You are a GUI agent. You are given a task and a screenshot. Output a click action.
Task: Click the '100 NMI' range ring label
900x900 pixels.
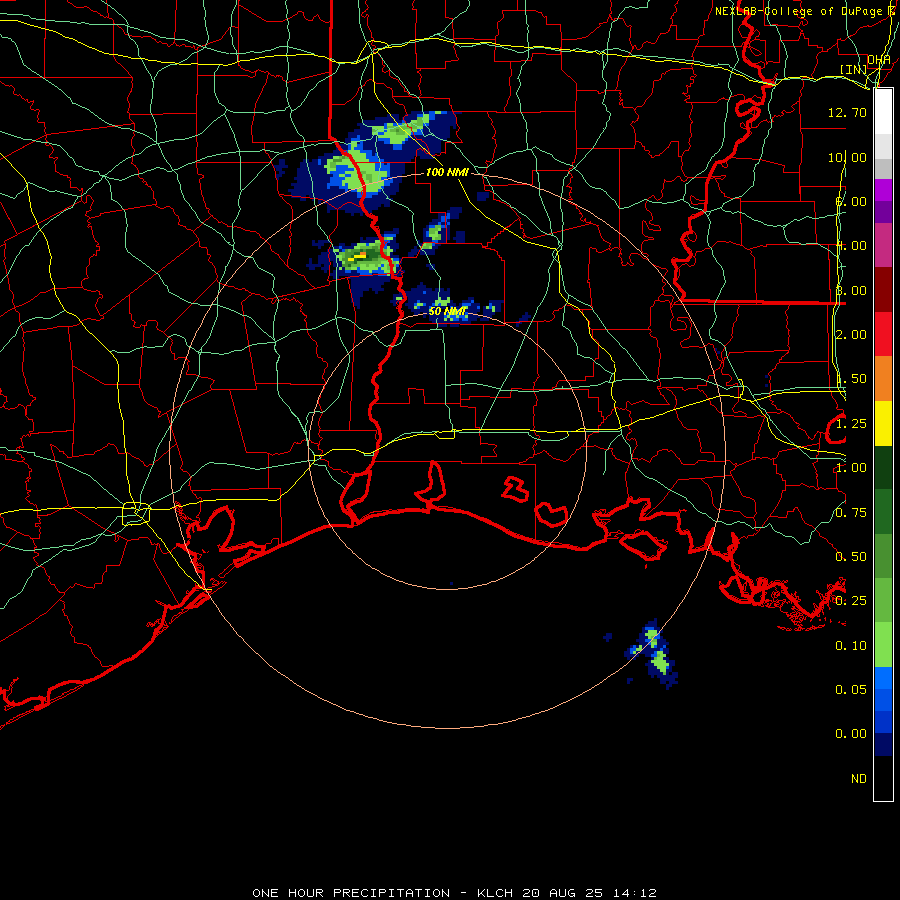click(447, 172)
